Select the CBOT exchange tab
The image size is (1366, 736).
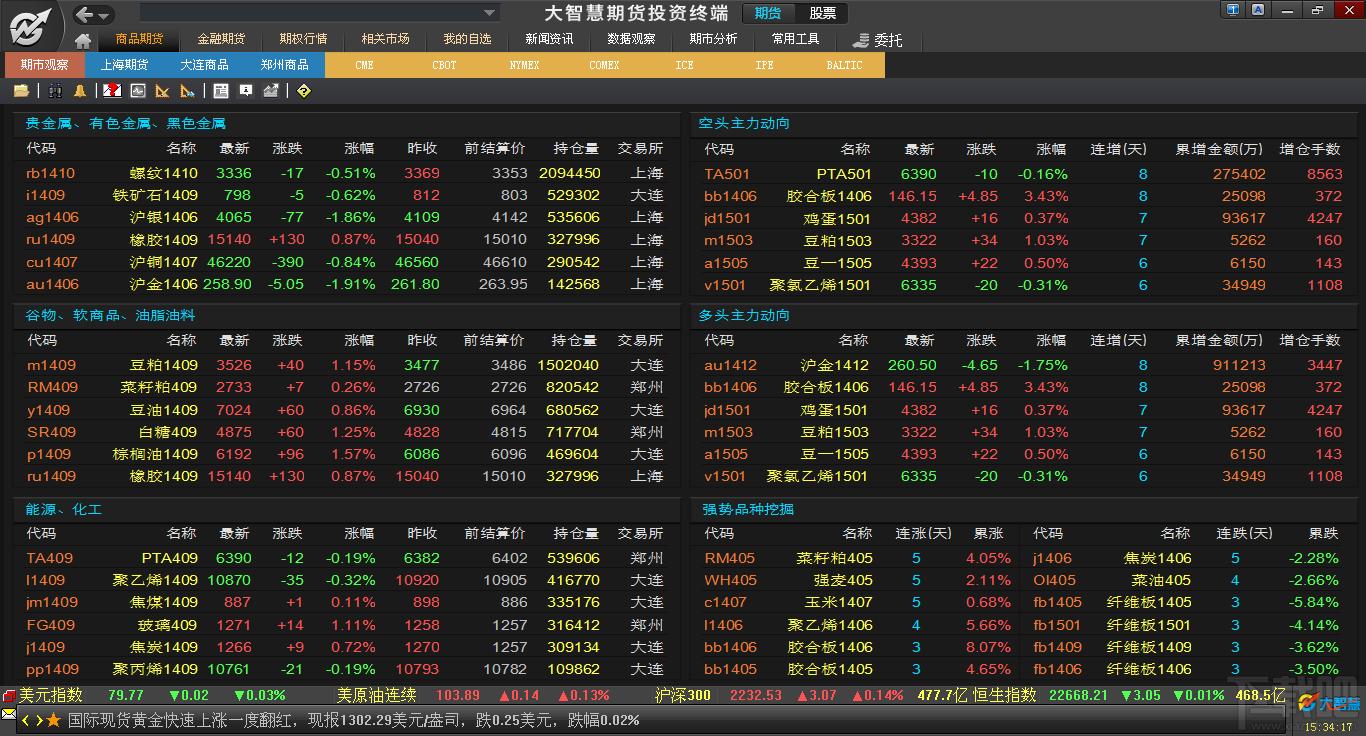(x=444, y=65)
